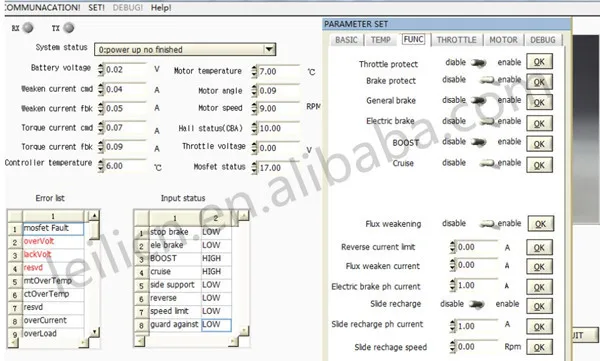Select the 'mosfet Fault' error row
The image size is (600, 361).
[53, 229]
